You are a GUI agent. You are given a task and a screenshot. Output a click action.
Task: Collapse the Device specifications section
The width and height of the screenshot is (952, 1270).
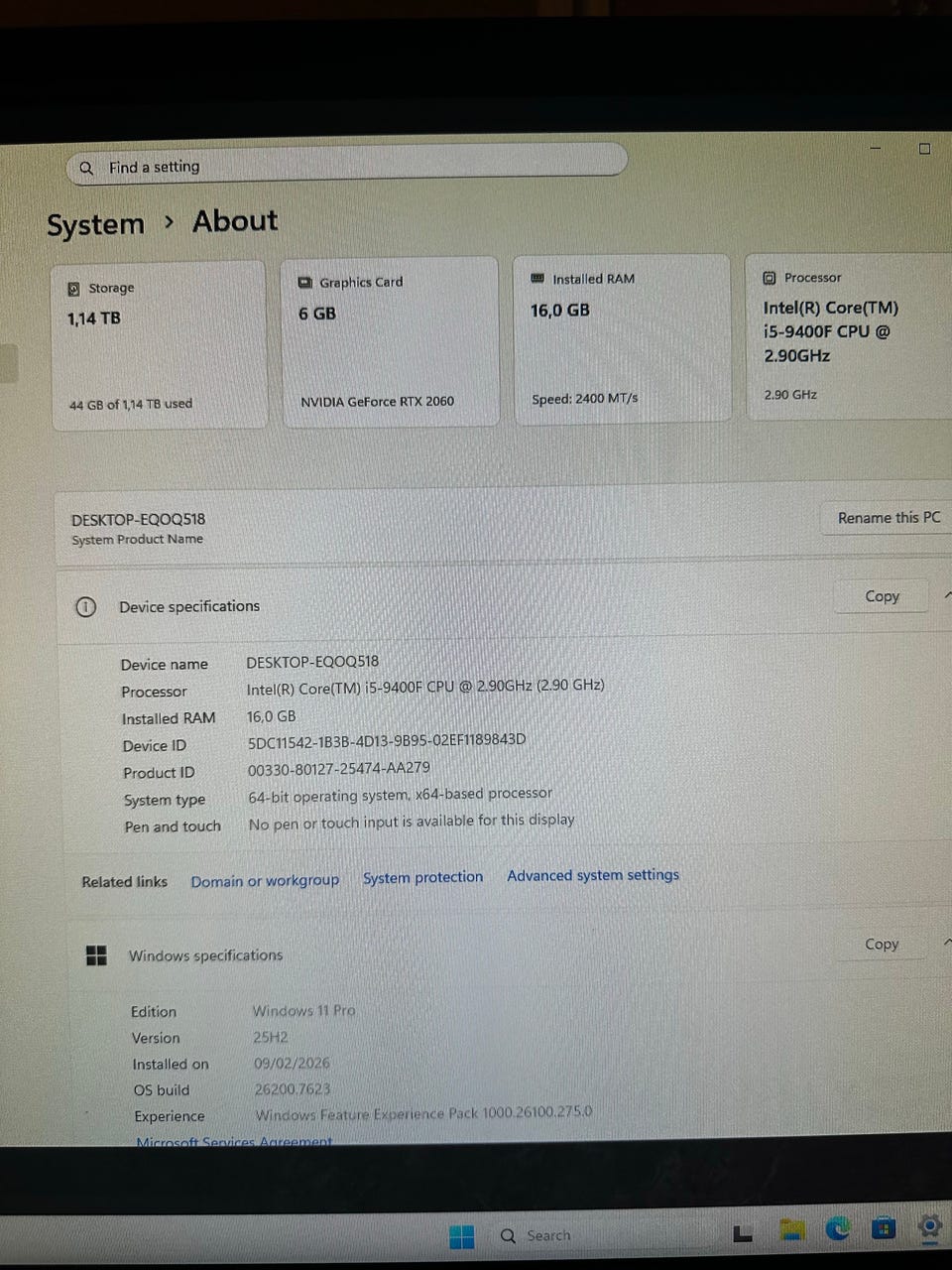pyautogui.click(x=948, y=595)
